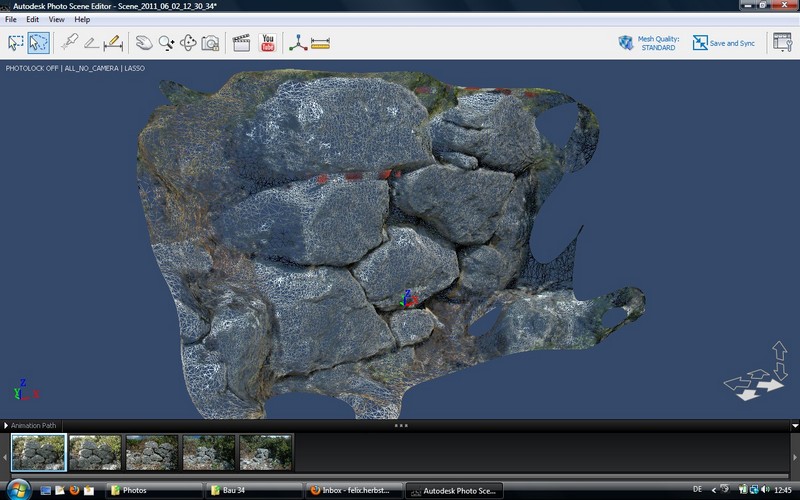Open display settings dropdown in toolbar
Screen dimensions: 800x500
(781, 43)
